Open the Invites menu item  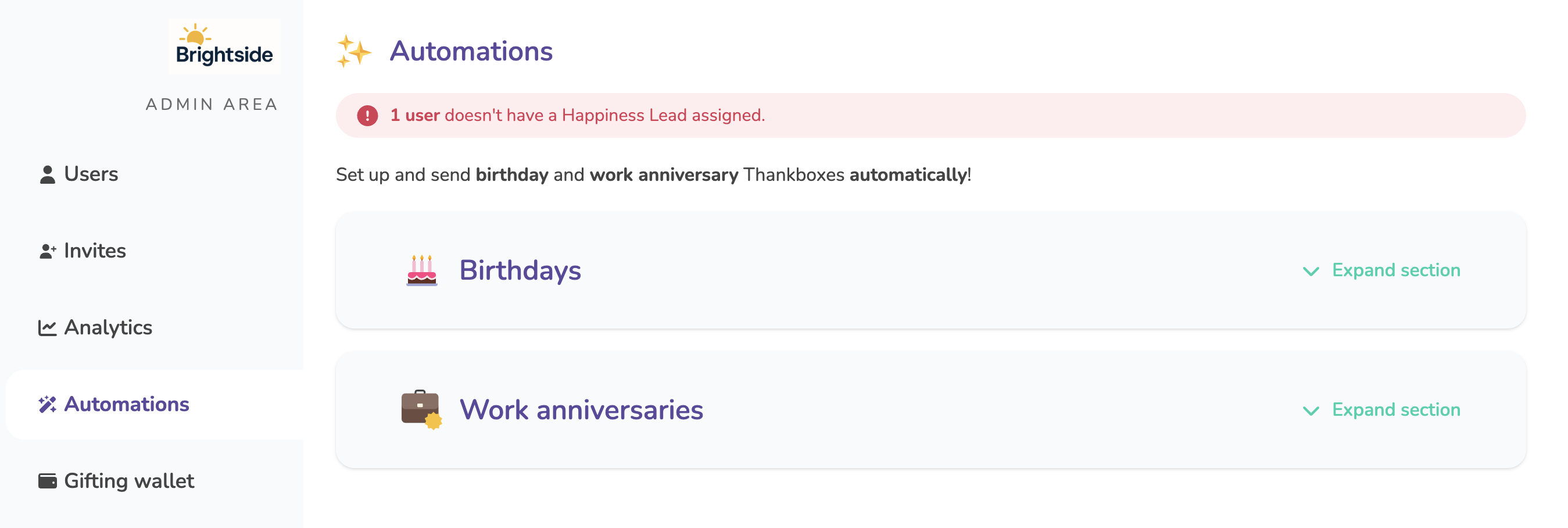click(x=83, y=251)
